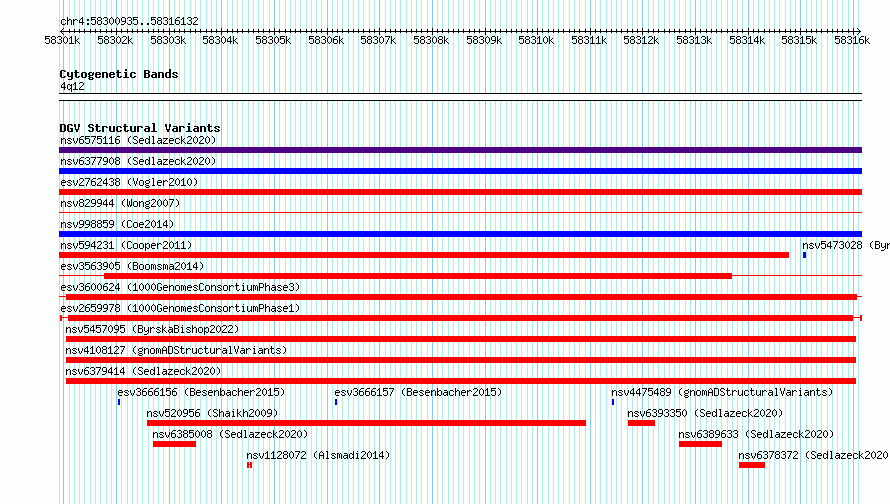Click the short red nsv6393350 bar
The height and width of the screenshot is (504, 890).
click(641, 423)
